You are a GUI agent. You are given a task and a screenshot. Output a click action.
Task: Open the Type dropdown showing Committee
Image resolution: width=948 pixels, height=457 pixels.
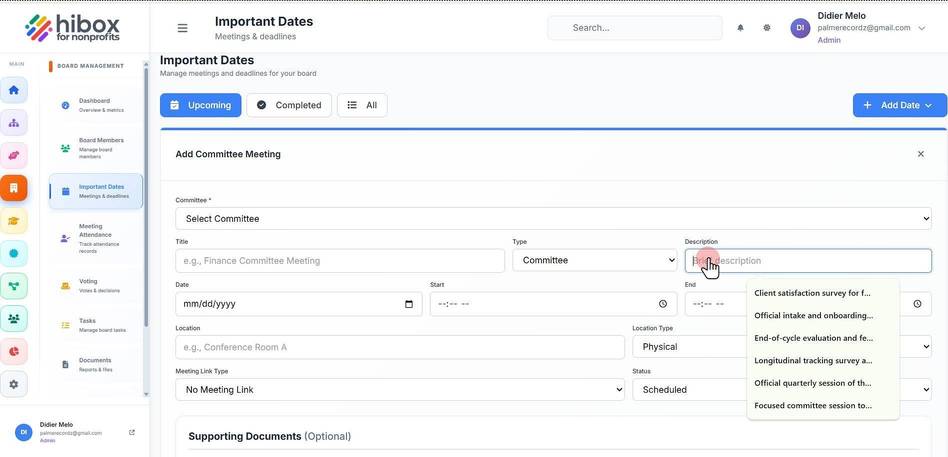pyautogui.click(x=595, y=261)
